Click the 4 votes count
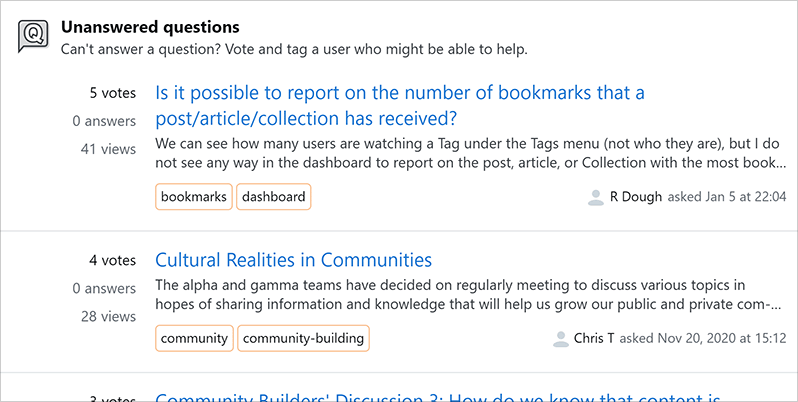The image size is (798, 402). (112, 260)
